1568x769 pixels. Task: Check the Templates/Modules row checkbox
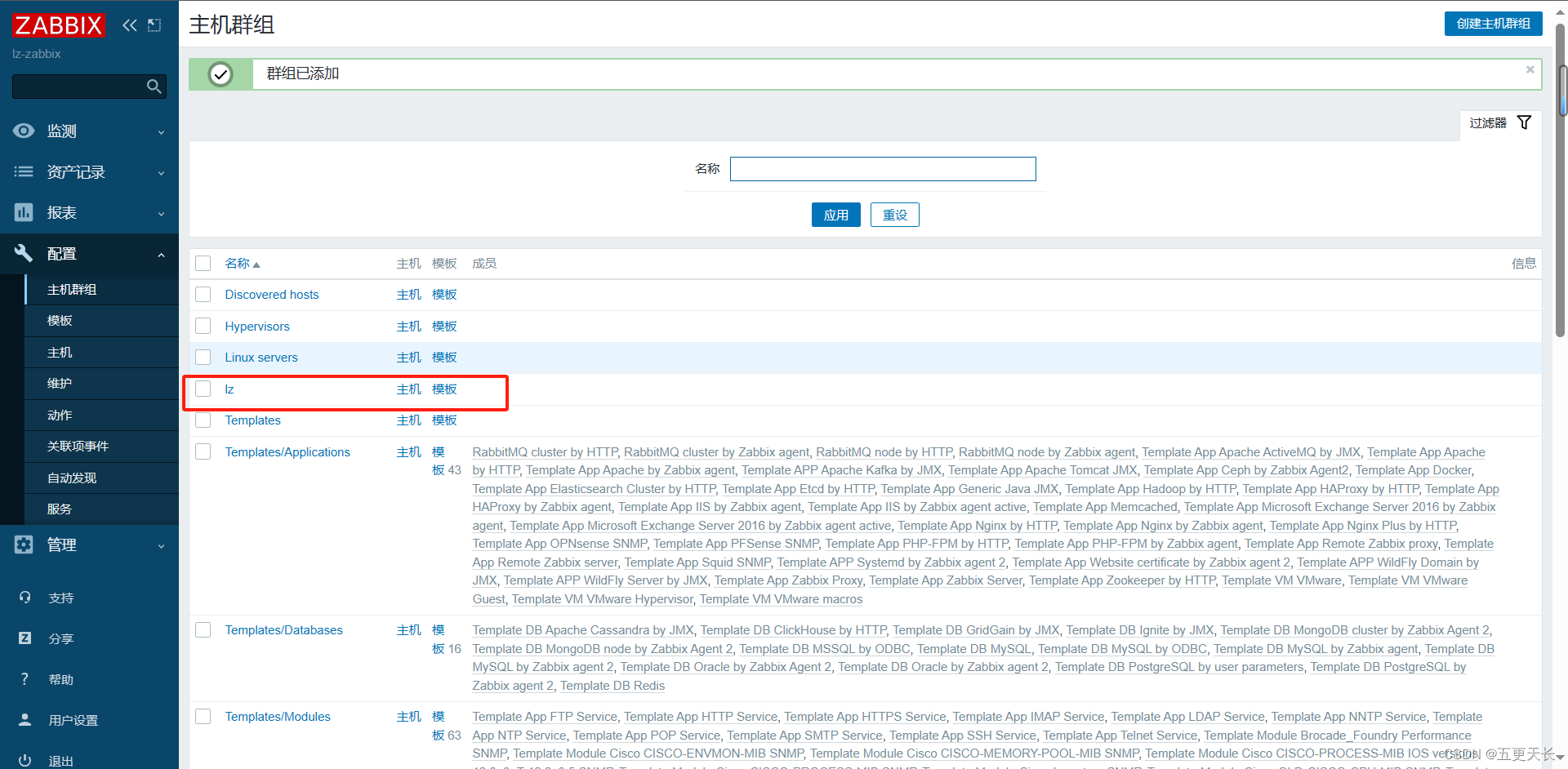click(203, 717)
